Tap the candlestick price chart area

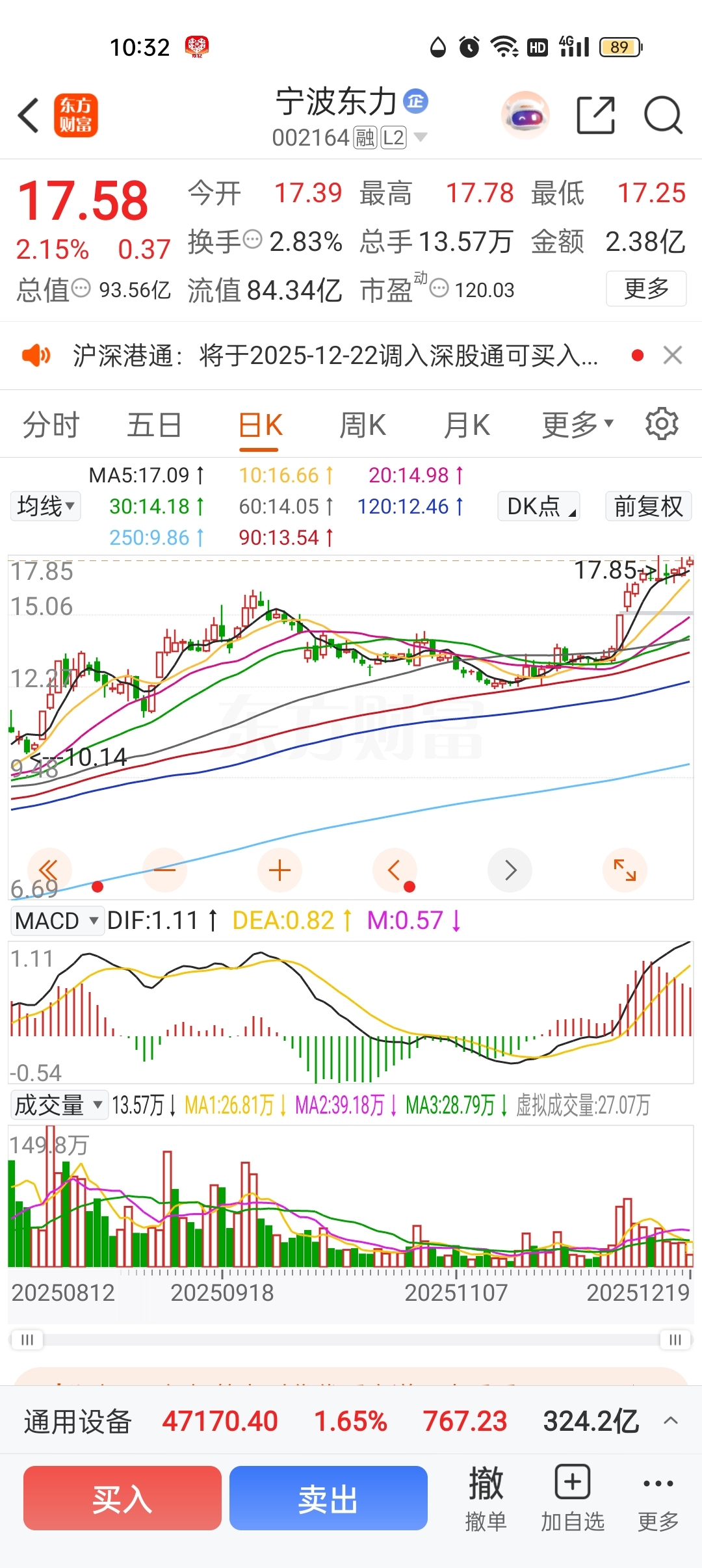[x=351, y=727]
